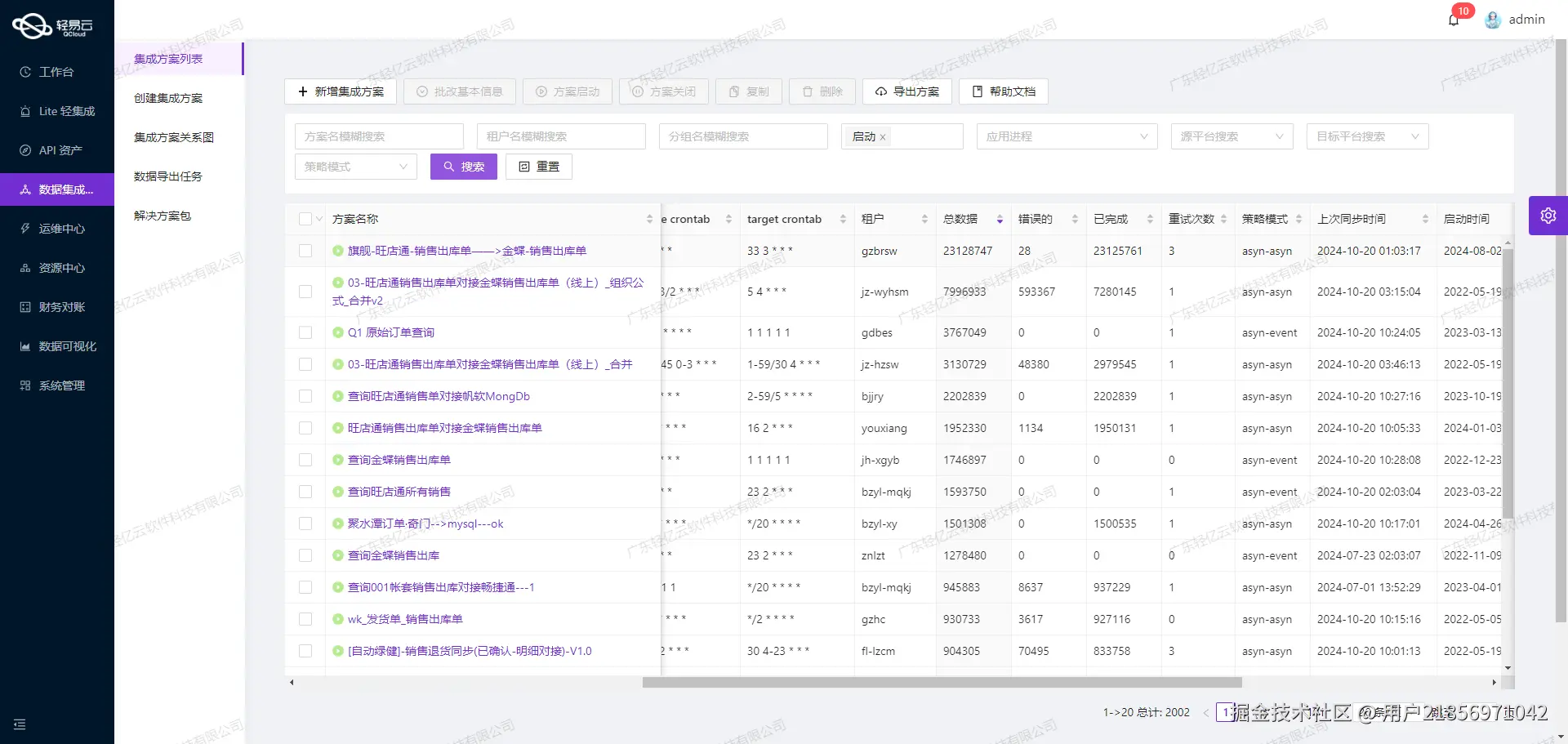Open 数据导出任务 submenu item
This screenshot has height=744, width=1568.
[x=179, y=176]
